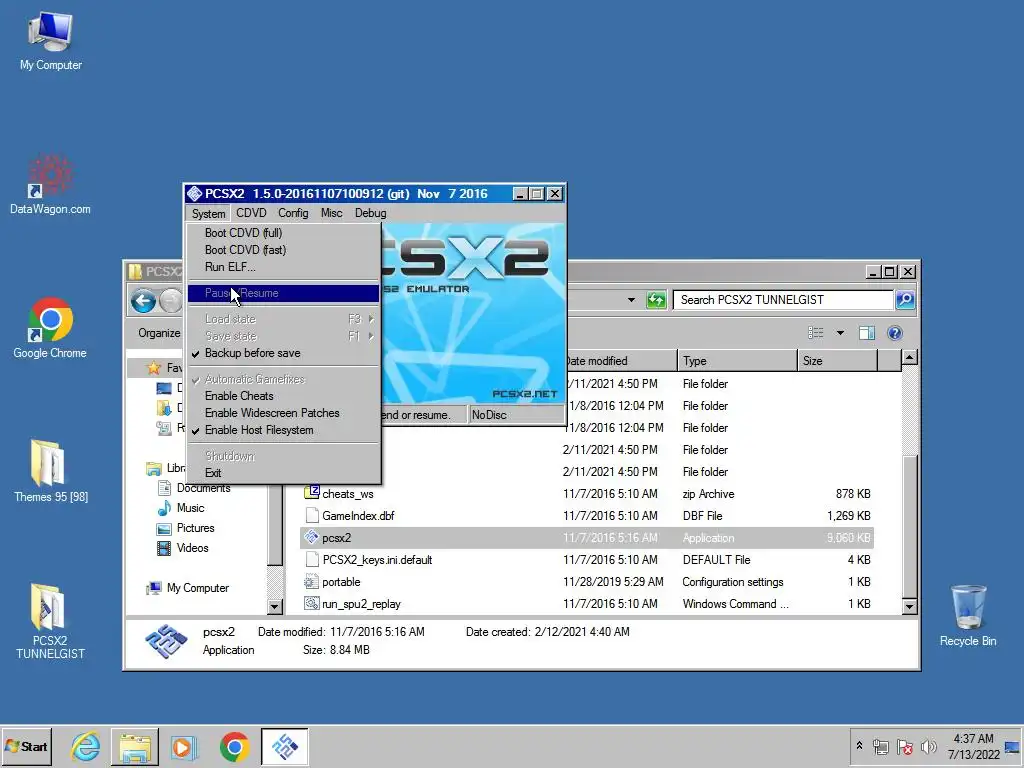
Task: Open Debug menu in PCSX2
Action: click(370, 213)
